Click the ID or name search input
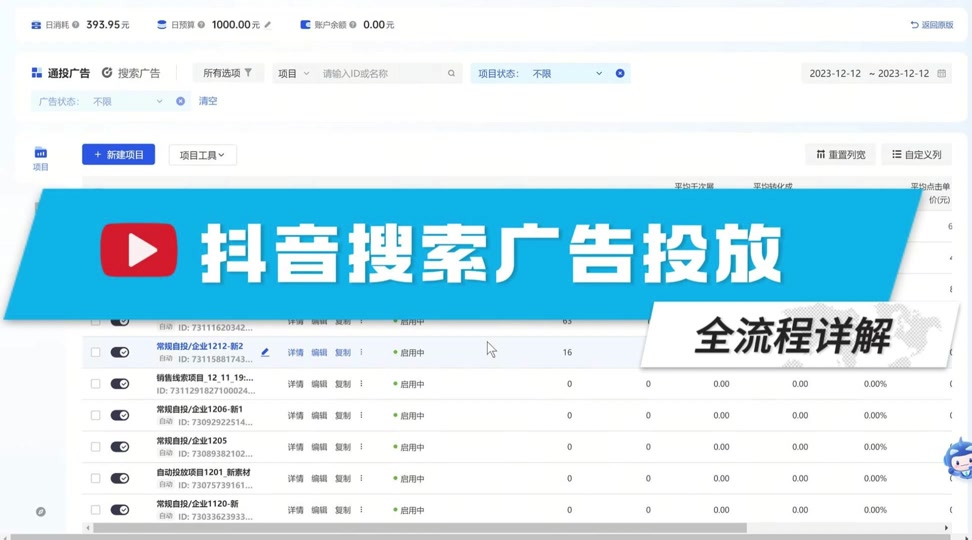The height and width of the screenshot is (540, 972). tap(382, 73)
